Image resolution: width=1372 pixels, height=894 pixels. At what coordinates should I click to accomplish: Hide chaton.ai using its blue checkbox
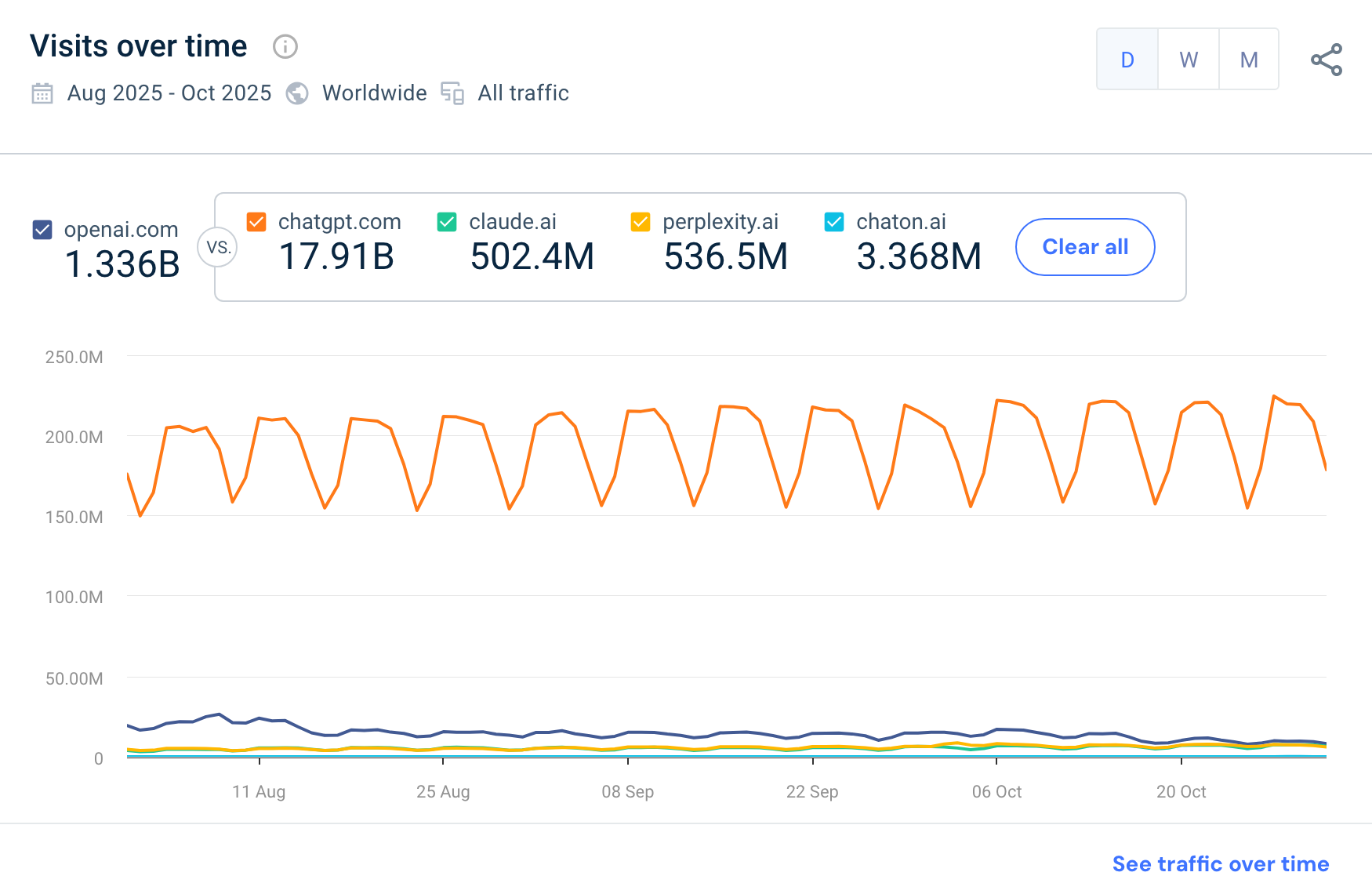[834, 222]
